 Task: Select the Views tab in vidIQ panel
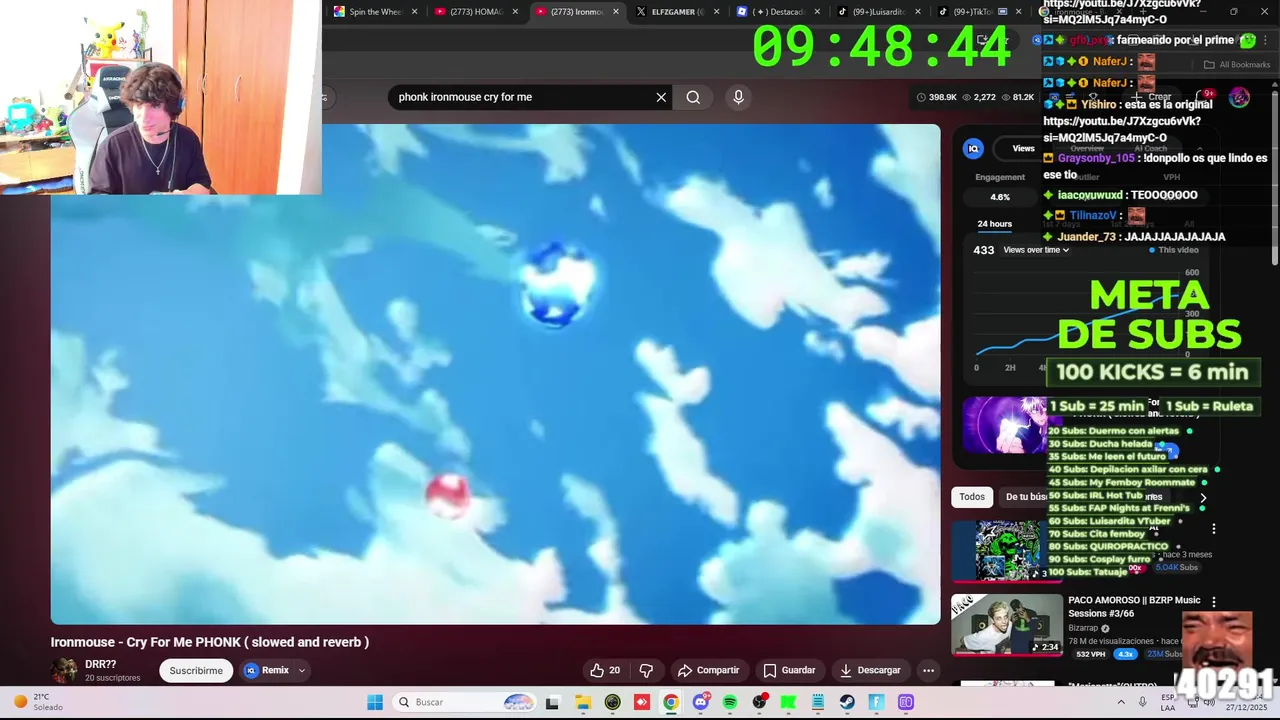[x=1023, y=148]
